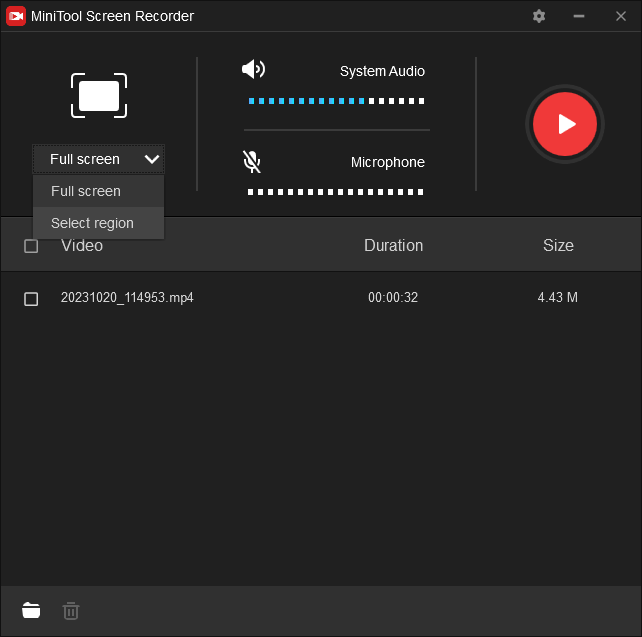Click the Duration column header
642x637 pixels.
pos(393,246)
